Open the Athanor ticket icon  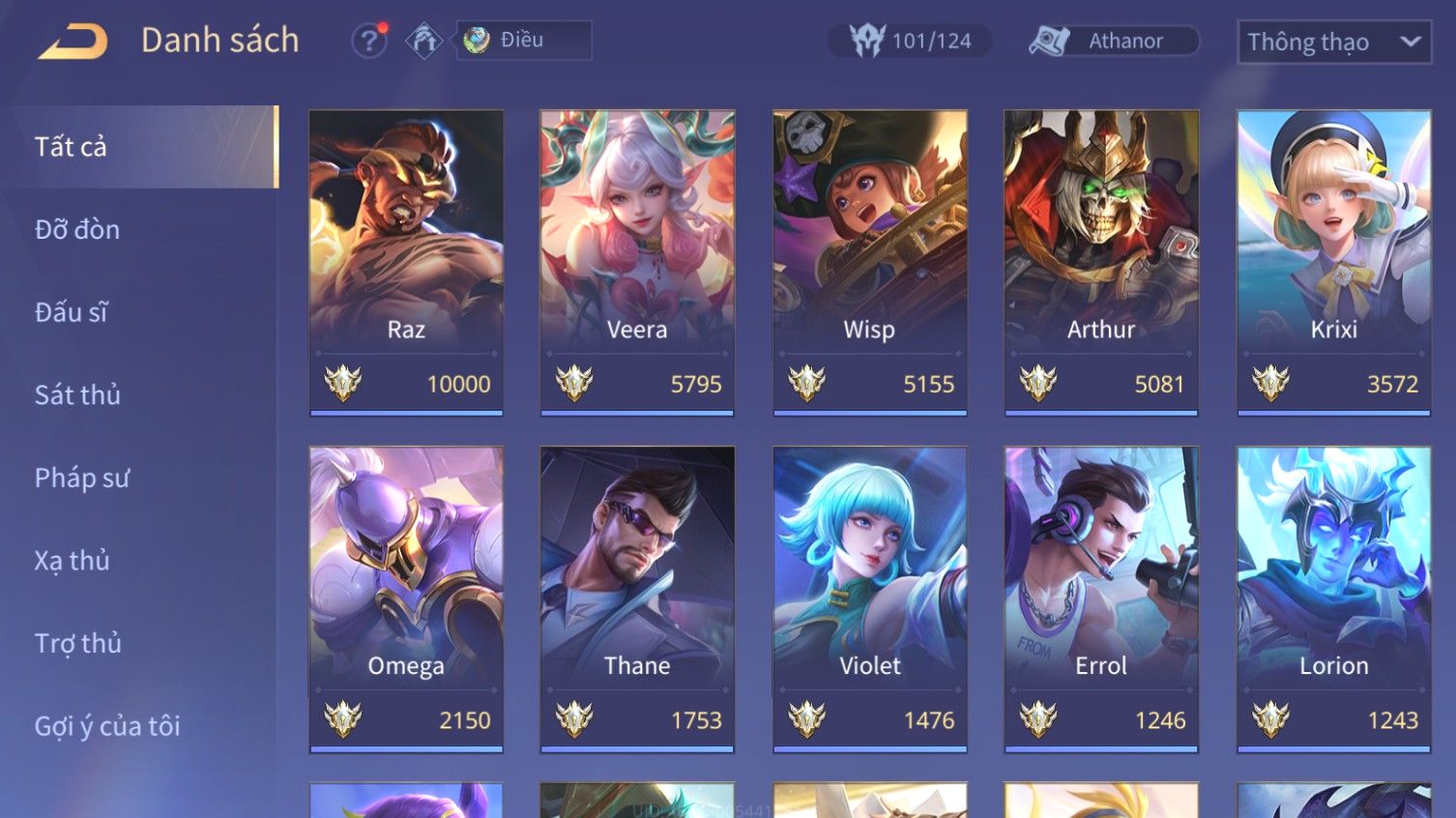1049,41
